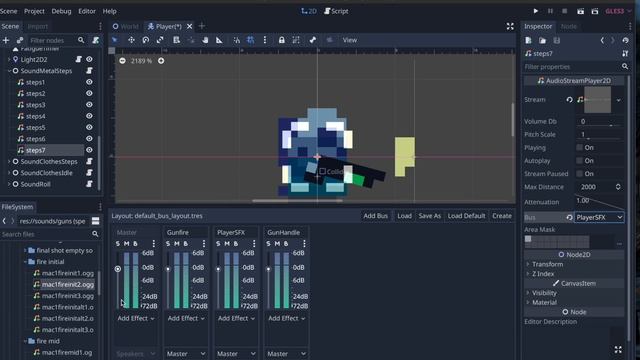Click Save As for bus layout
Image resolution: width=640 pixels, height=360 pixels.
pos(429,216)
